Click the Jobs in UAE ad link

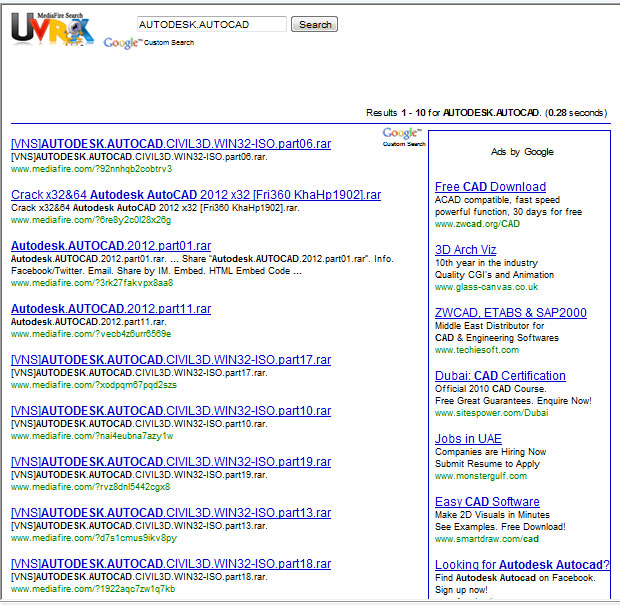pos(468,438)
